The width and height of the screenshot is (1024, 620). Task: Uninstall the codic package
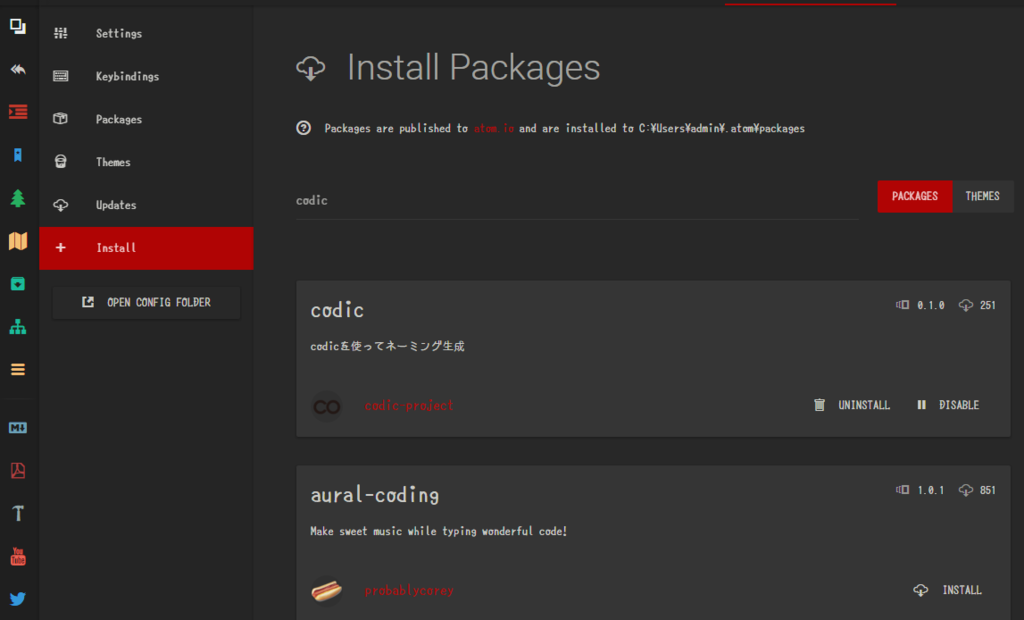[852, 405]
